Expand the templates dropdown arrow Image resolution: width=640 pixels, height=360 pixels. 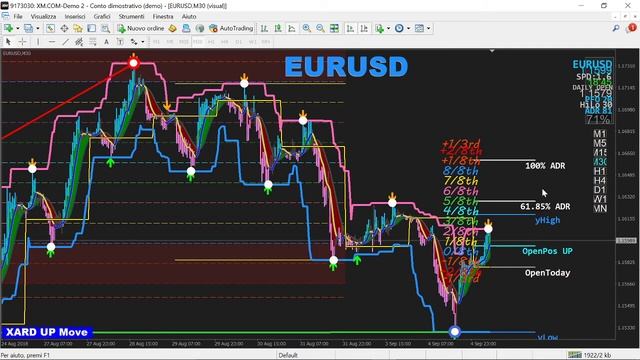pyautogui.click(x=428, y=28)
